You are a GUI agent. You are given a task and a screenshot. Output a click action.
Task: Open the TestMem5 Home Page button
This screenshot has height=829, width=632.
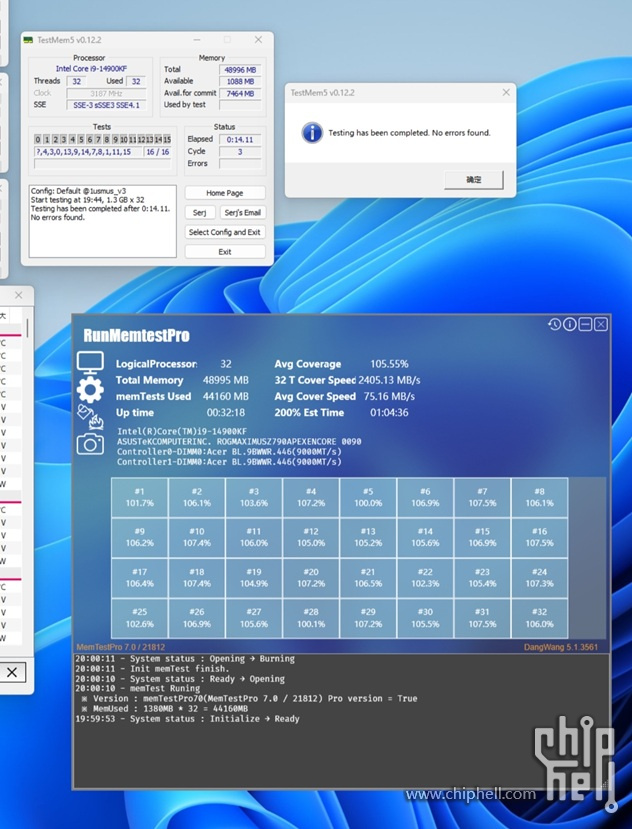(225, 193)
